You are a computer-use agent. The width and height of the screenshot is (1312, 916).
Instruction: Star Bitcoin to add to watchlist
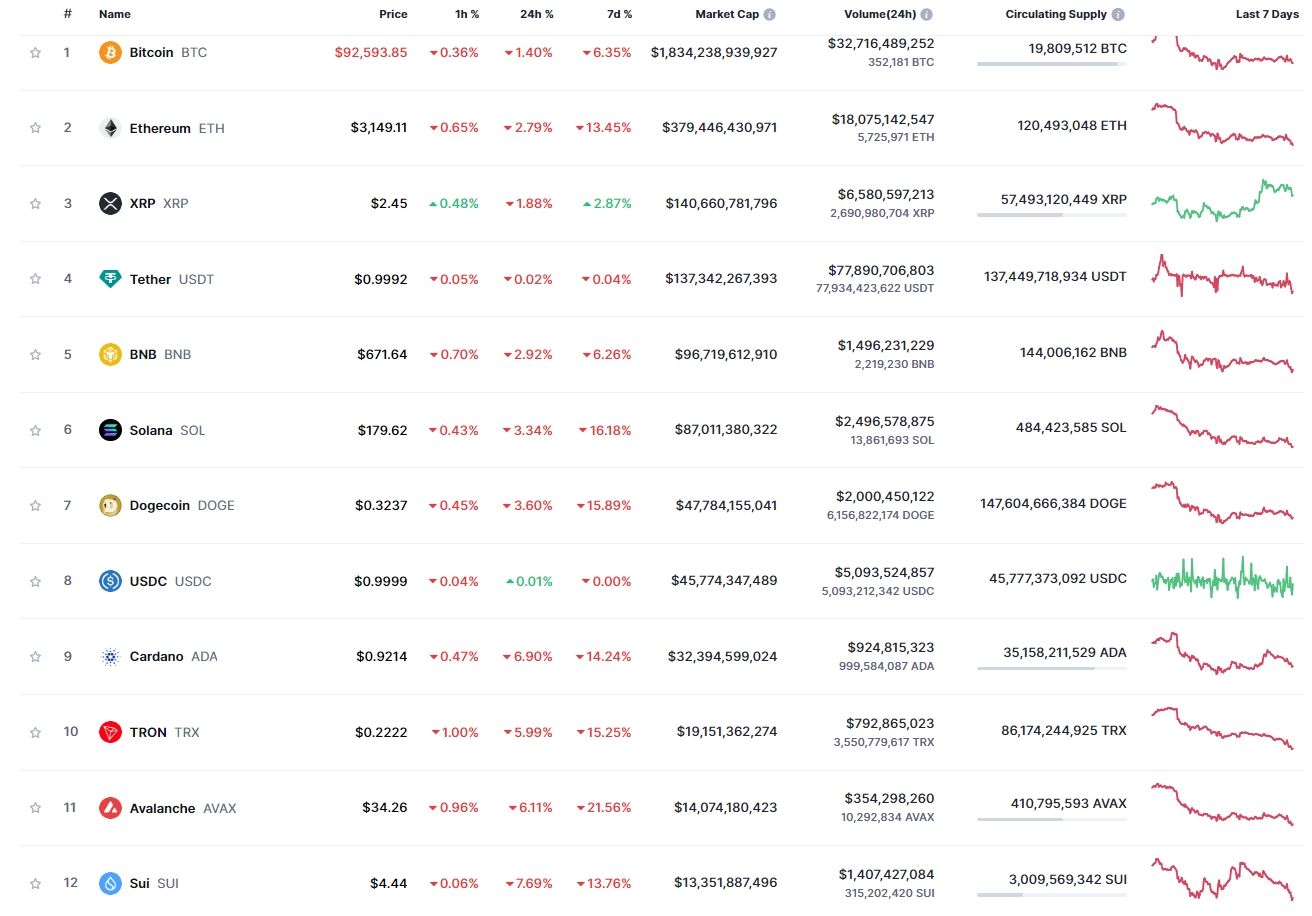point(36,52)
